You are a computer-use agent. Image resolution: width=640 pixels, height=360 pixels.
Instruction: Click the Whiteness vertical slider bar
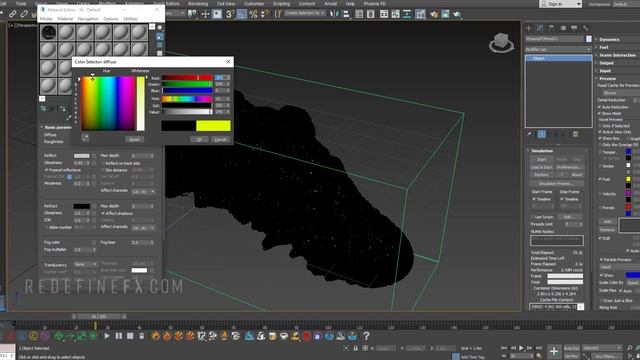click(x=140, y=103)
